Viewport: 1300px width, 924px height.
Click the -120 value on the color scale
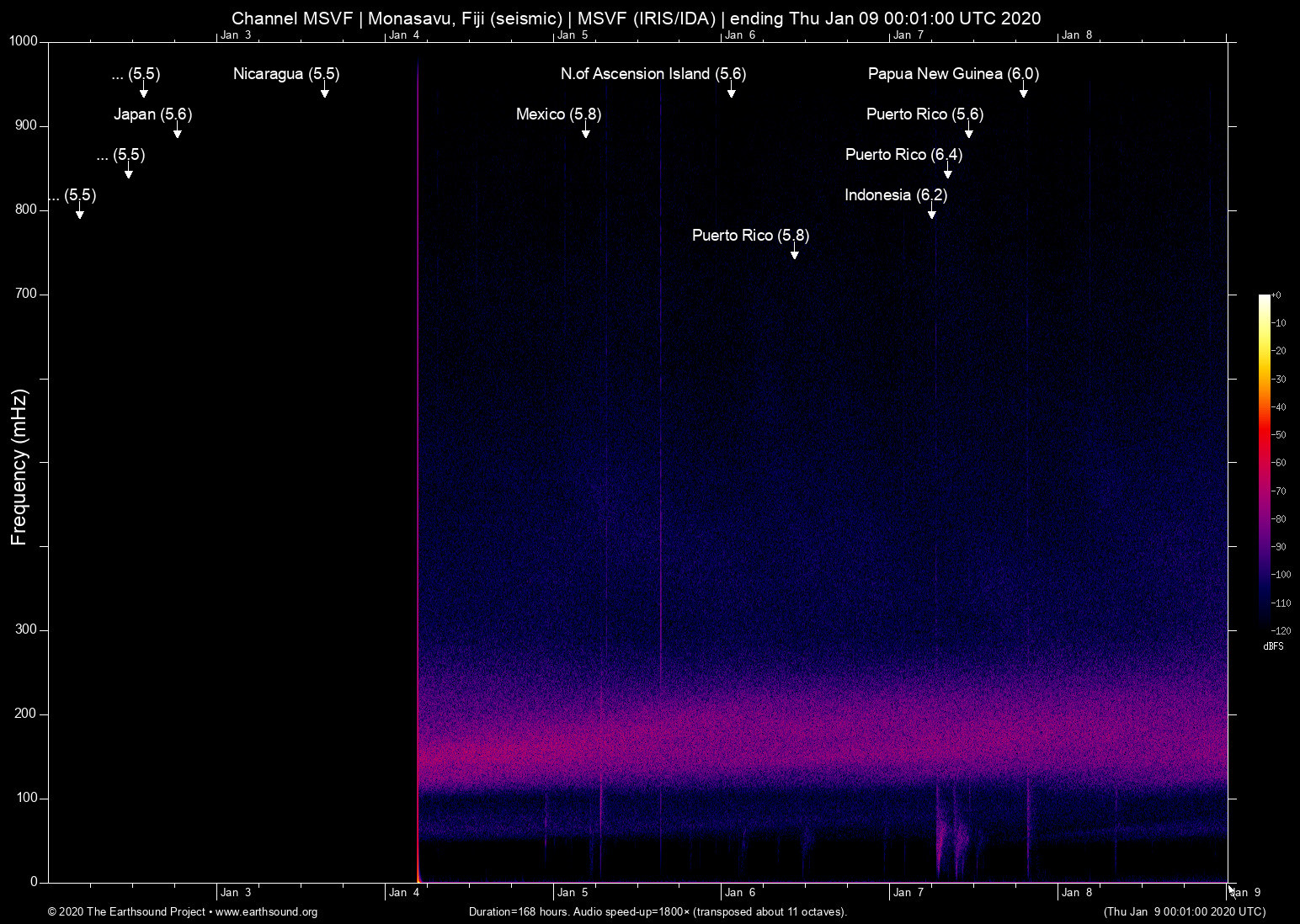click(x=1281, y=630)
